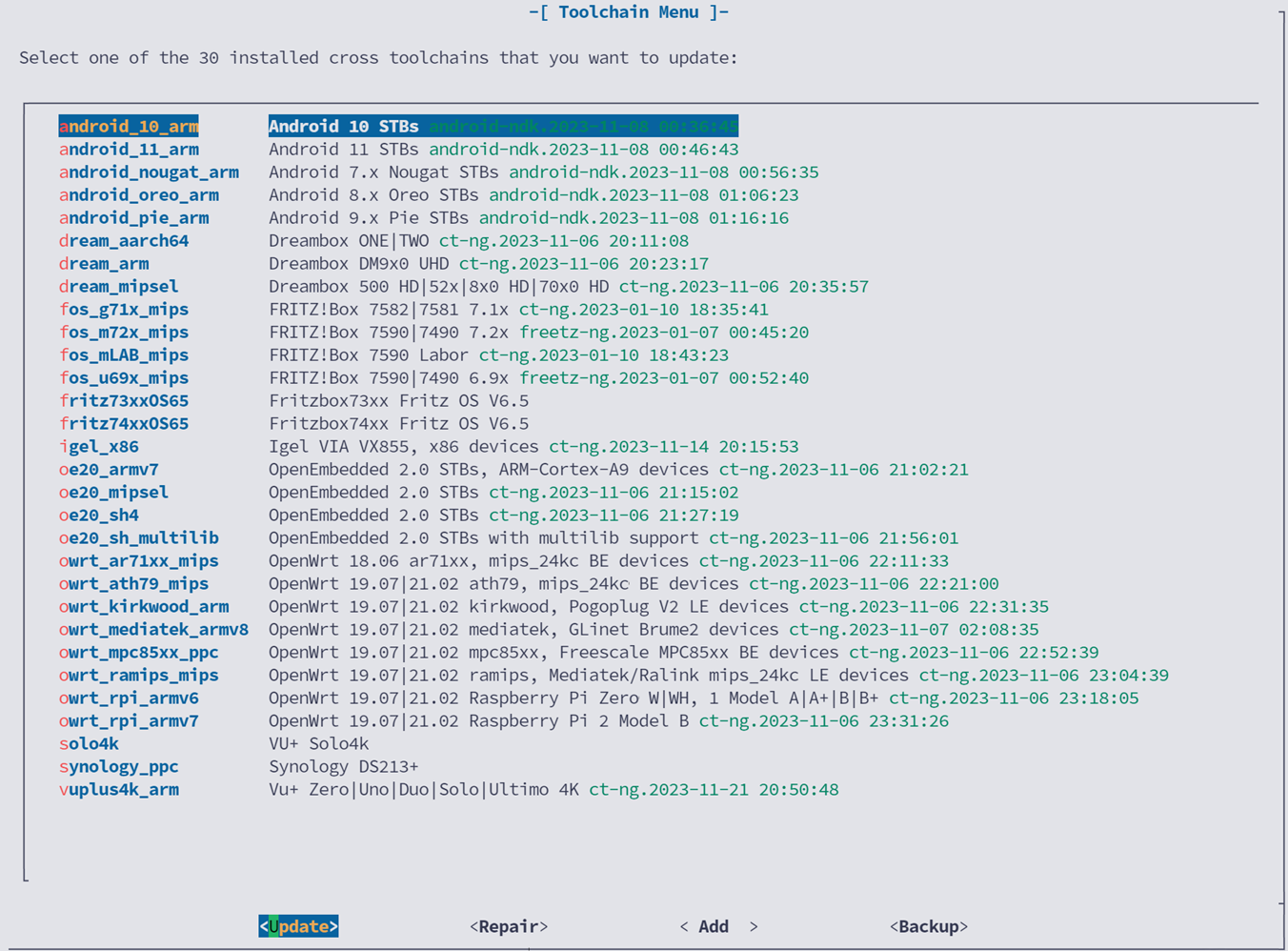Click timestamp 'ct-ng.2023-11-06 23:31:26'
This screenshot has height=951, width=1288.
tap(824, 720)
